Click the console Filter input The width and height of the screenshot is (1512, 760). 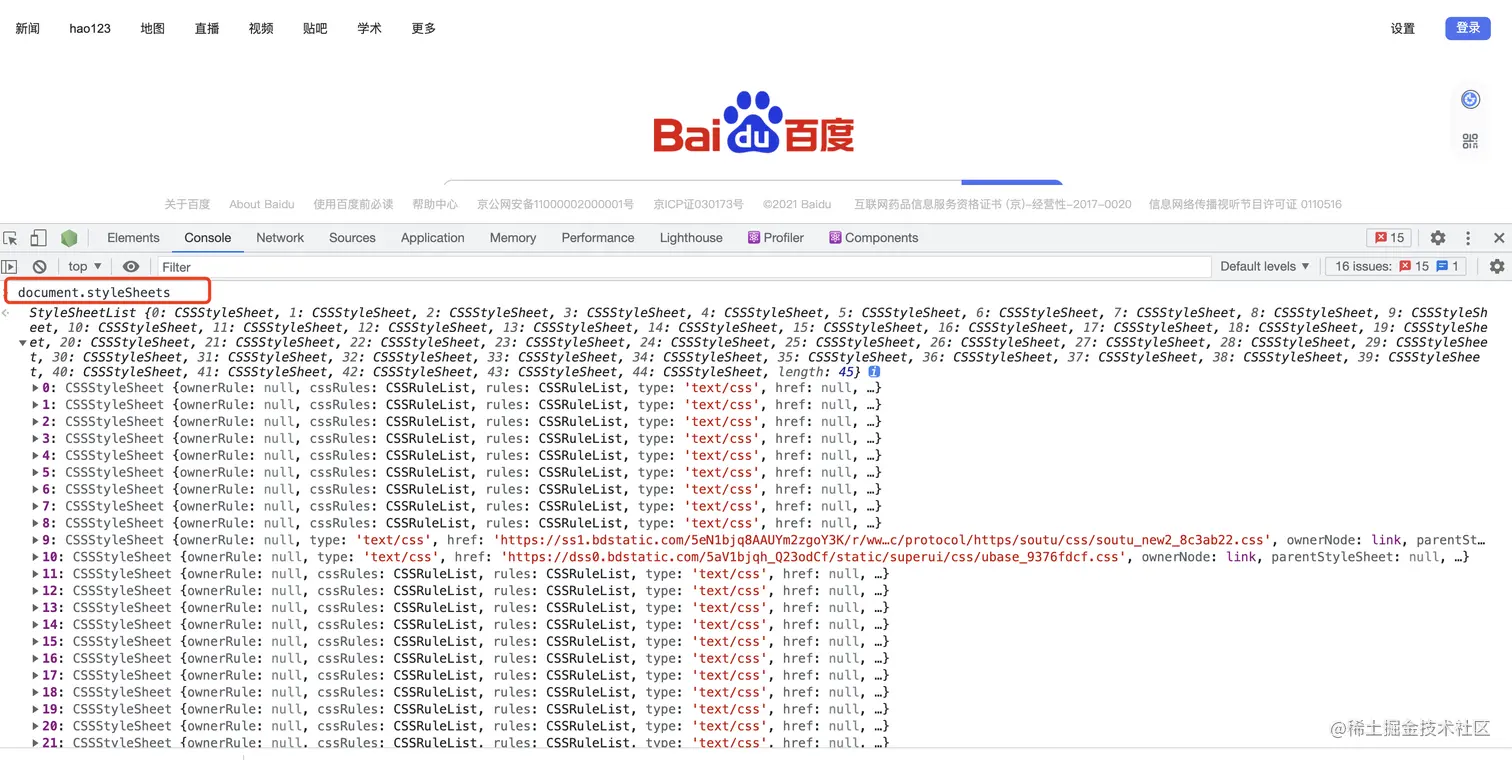(682, 267)
